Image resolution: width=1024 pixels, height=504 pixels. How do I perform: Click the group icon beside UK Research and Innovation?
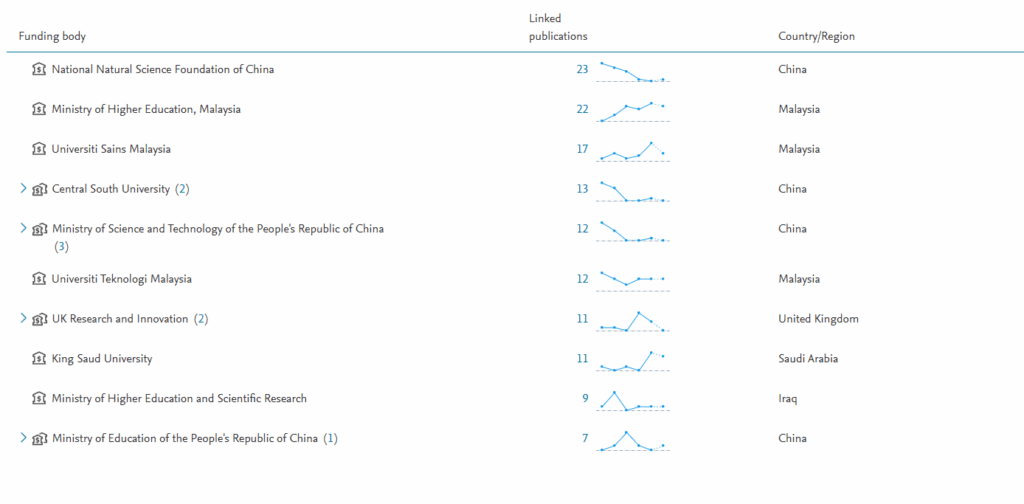pyautogui.click(x=40, y=319)
